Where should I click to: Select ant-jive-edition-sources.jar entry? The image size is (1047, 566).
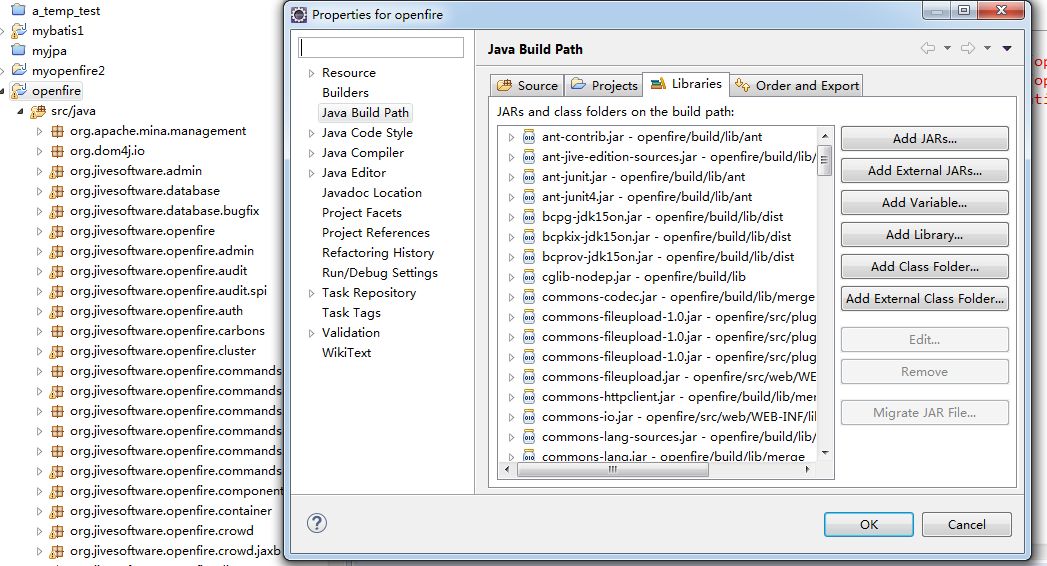[678, 157]
